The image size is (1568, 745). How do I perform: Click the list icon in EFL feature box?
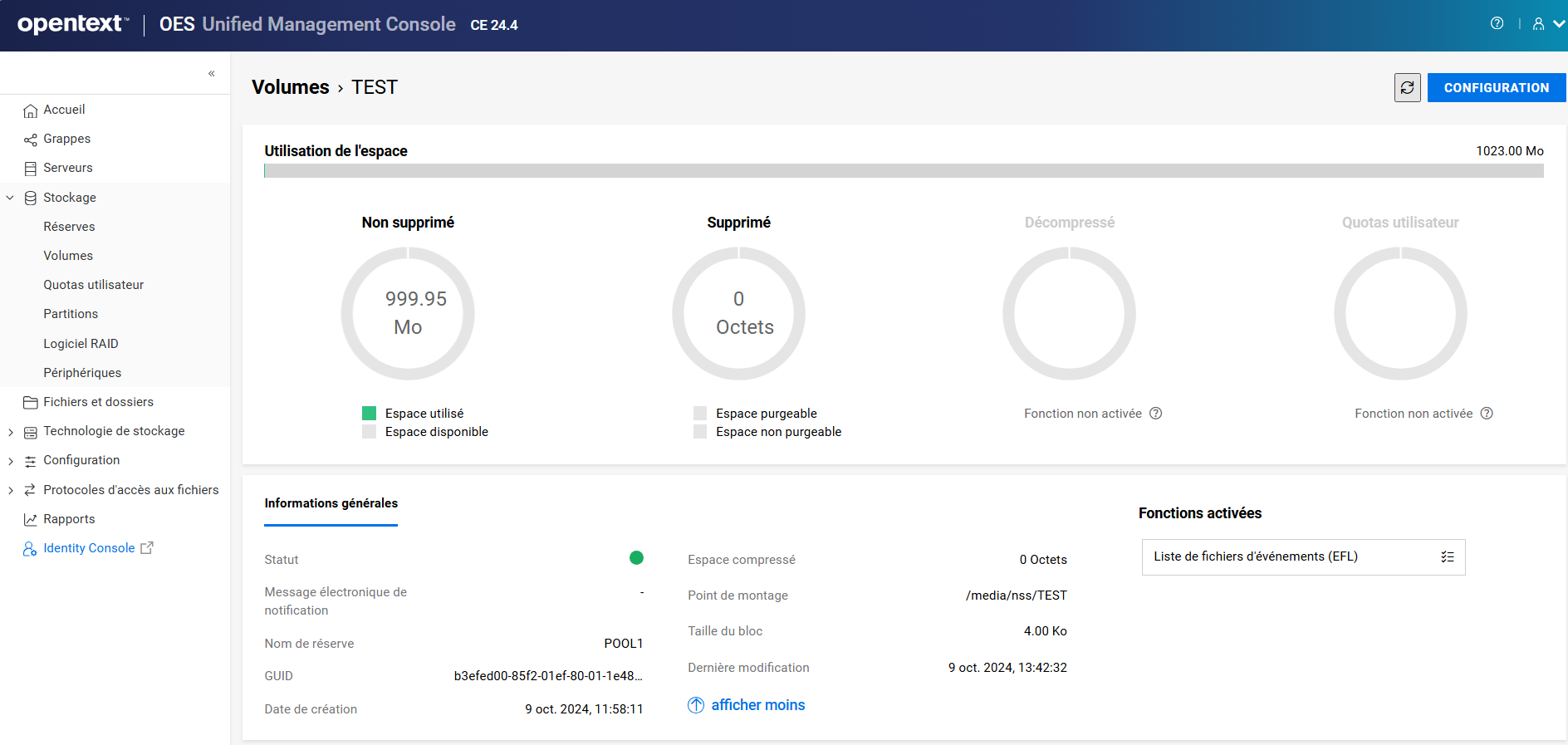[1448, 557]
